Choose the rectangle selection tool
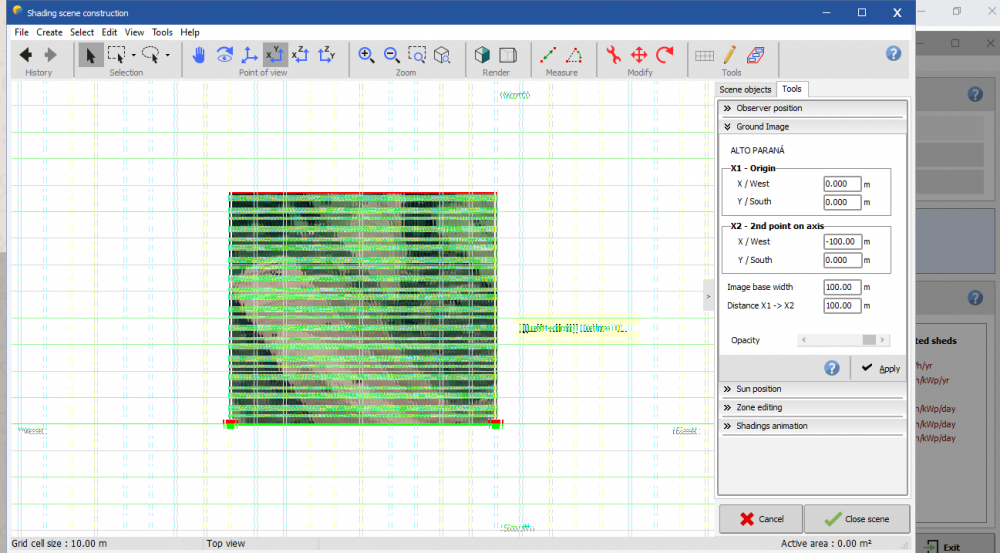Image resolution: width=1000 pixels, height=553 pixels. [x=117, y=55]
